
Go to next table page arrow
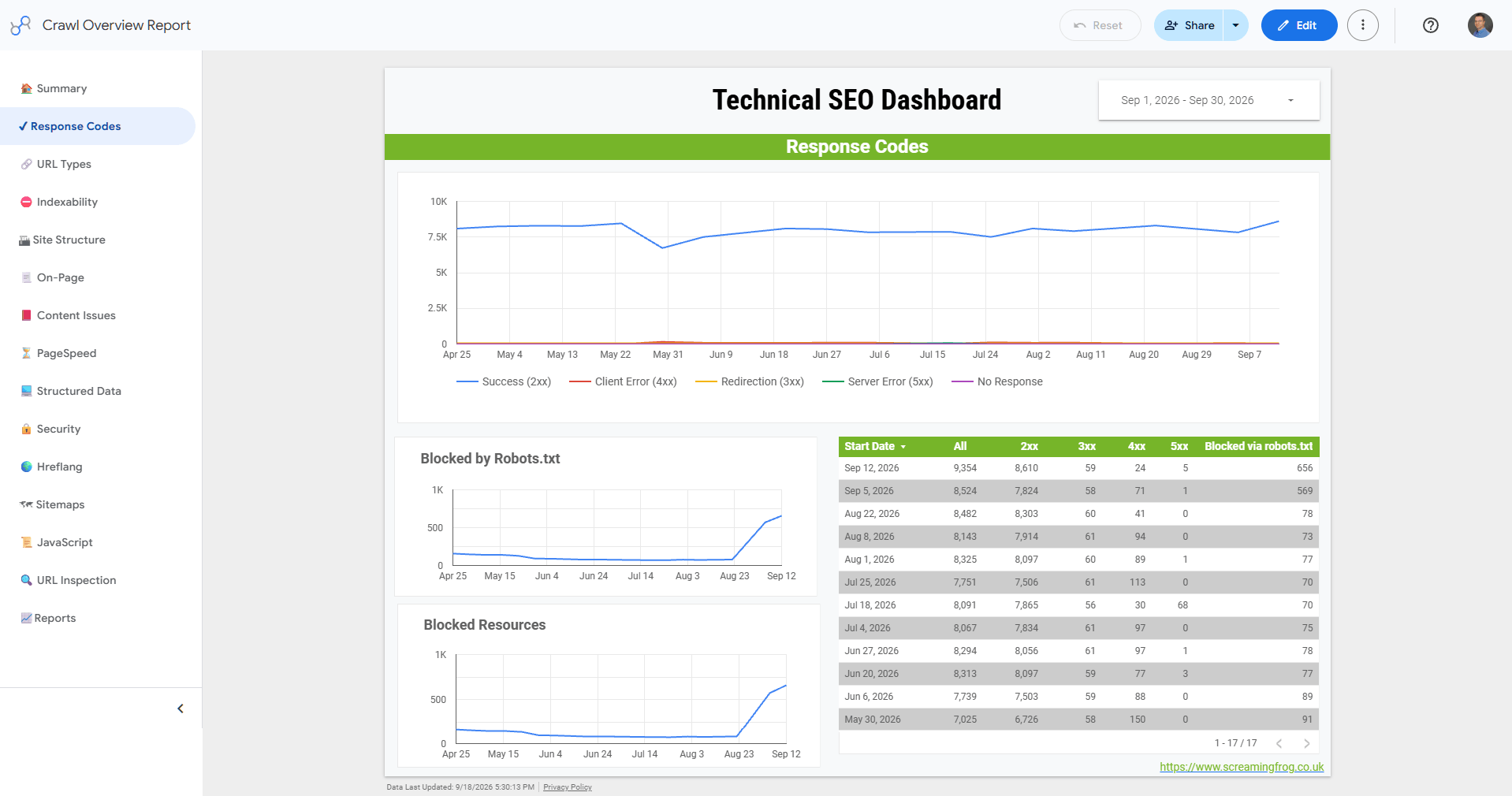point(1306,743)
